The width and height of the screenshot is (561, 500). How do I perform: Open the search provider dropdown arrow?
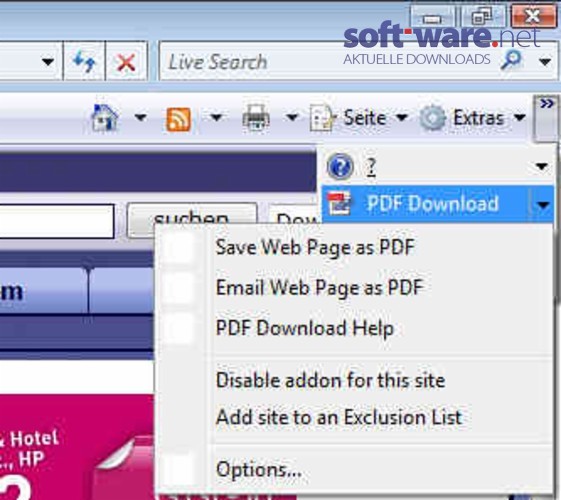coord(545,62)
